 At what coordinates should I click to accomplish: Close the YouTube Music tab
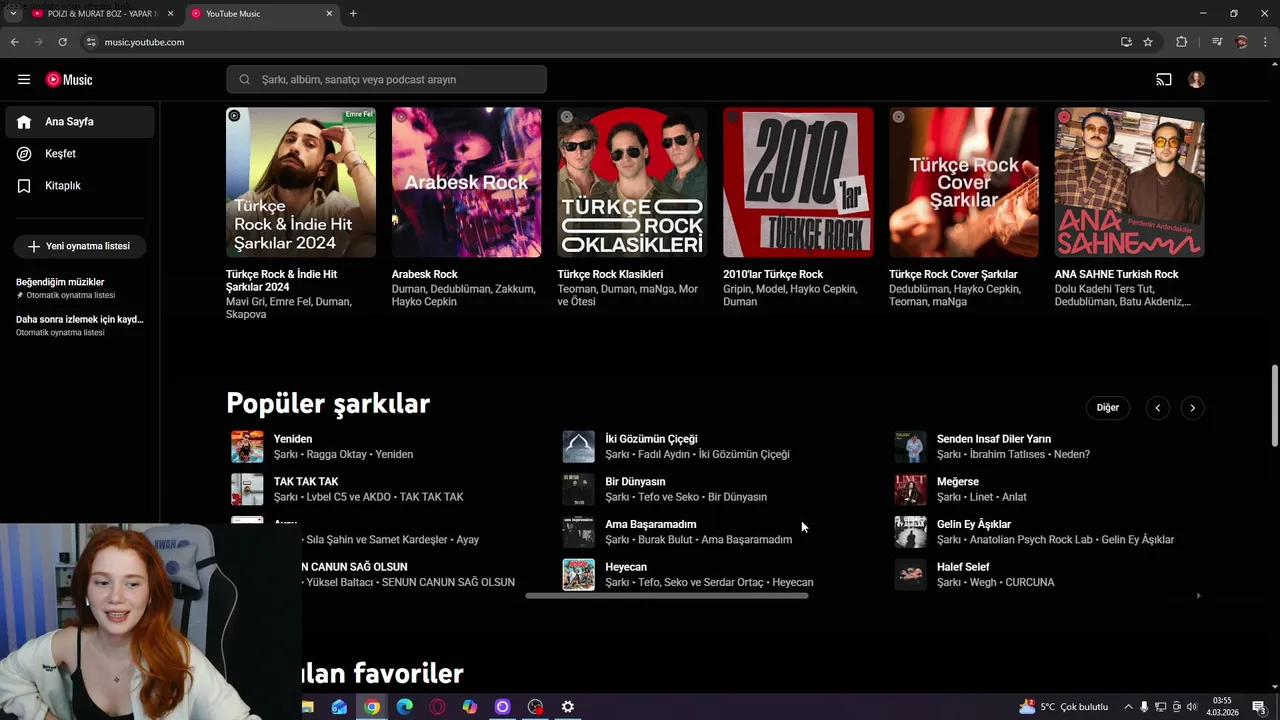pos(329,14)
